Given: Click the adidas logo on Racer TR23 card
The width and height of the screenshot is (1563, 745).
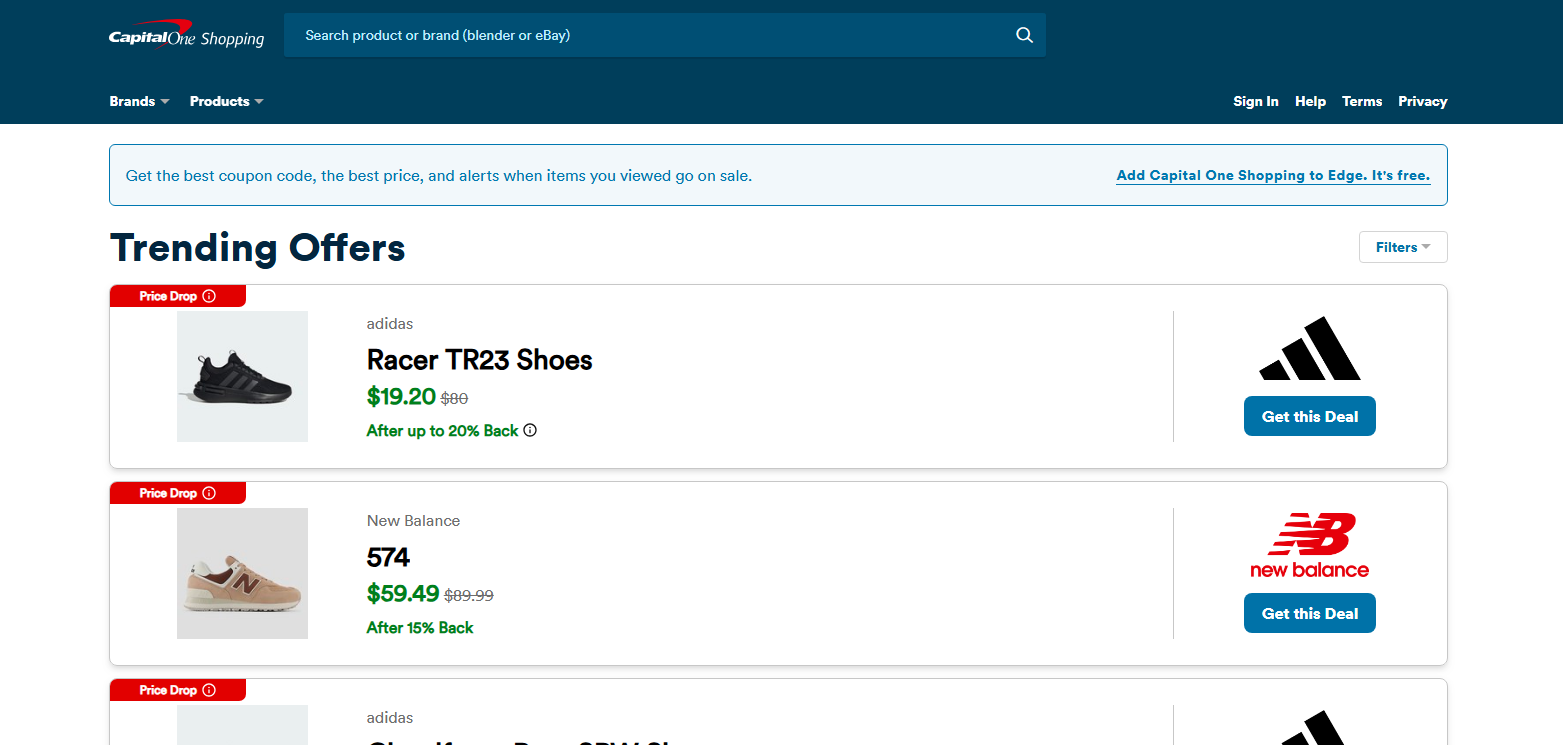Looking at the screenshot, I should 1310,348.
